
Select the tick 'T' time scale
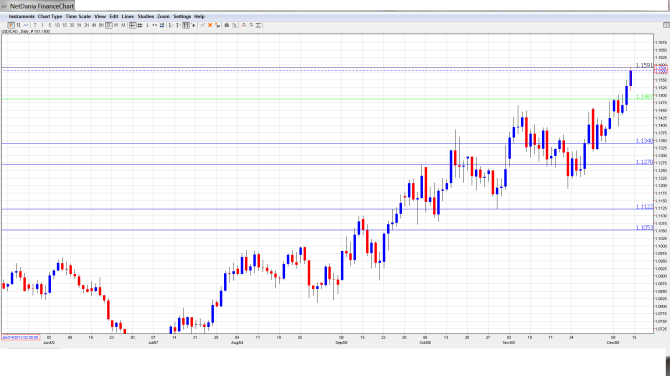pos(35,25)
